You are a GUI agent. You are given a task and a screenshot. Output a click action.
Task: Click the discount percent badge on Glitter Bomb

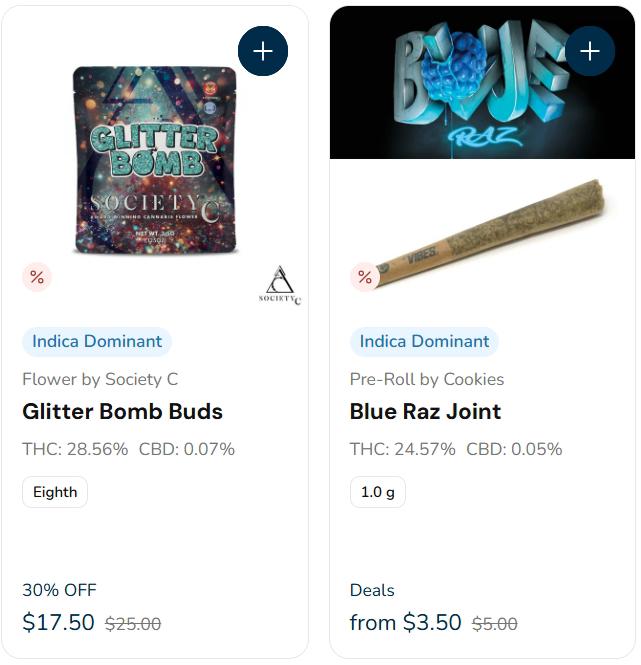[x=37, y=277]
